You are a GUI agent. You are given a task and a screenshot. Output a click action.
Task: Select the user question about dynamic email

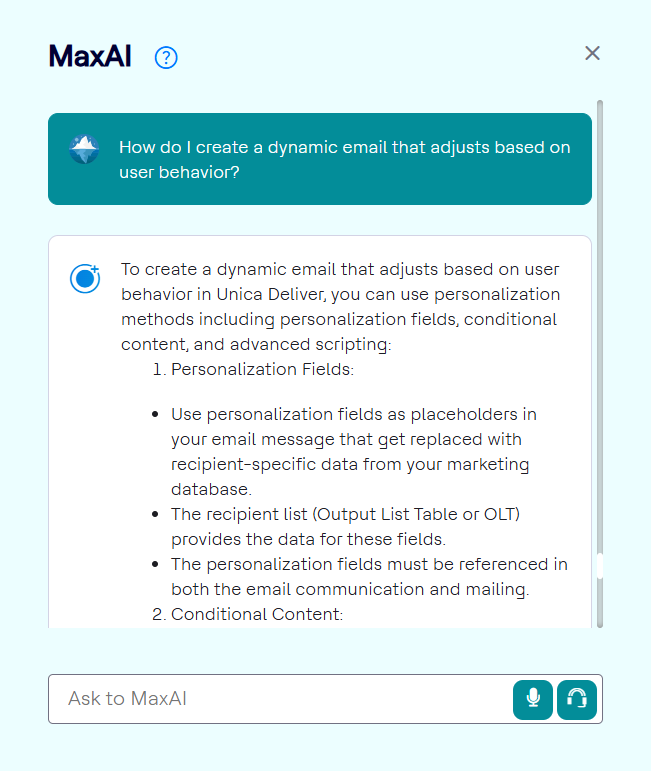344,159
